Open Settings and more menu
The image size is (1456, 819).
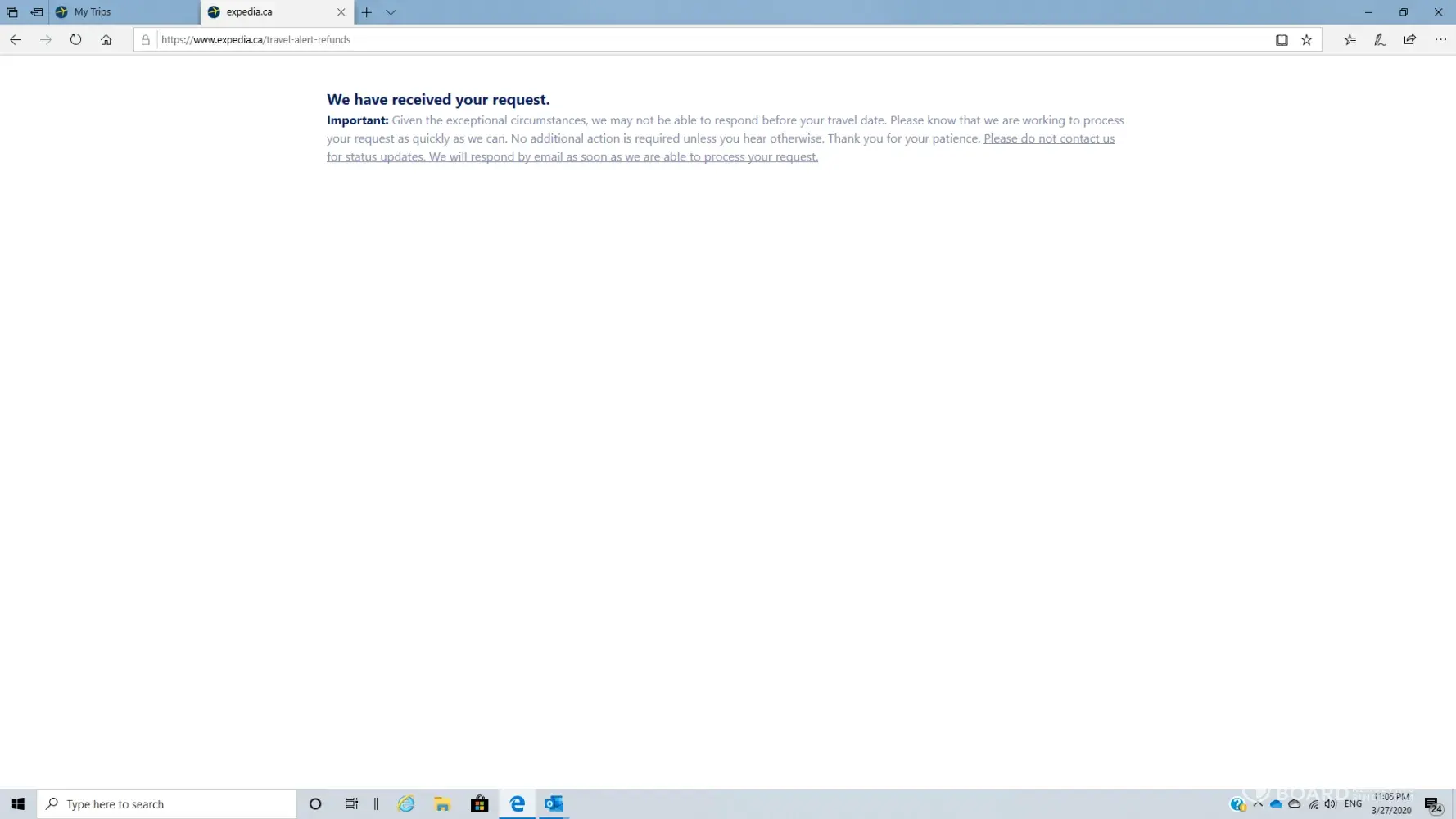coord(1440,39)
